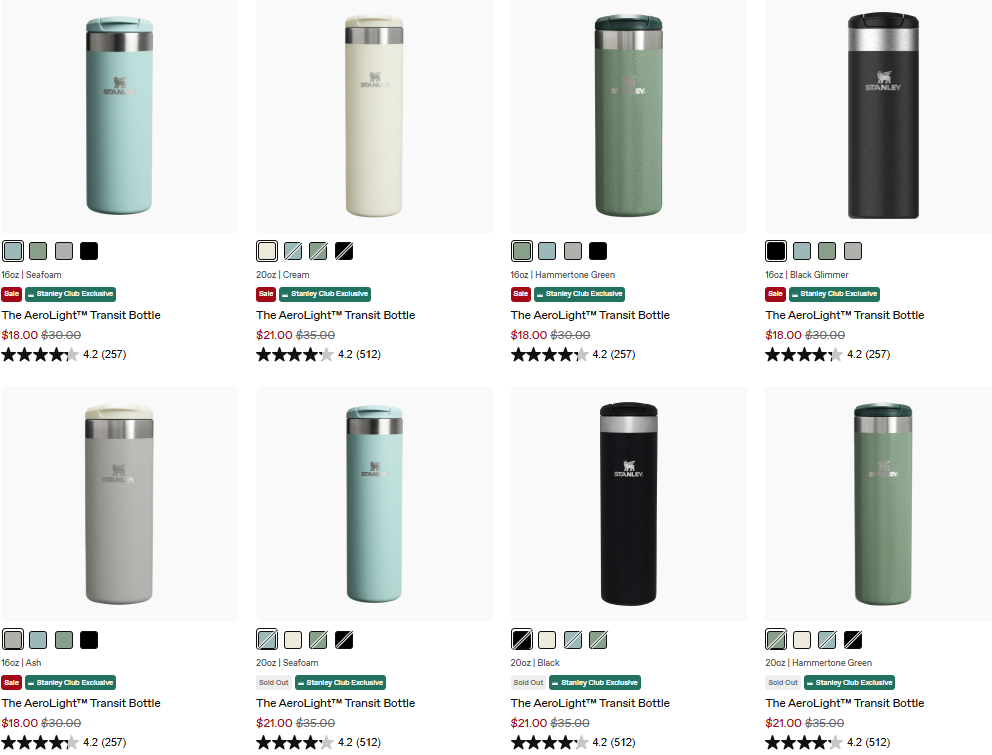992x755 pixels.
Task: Choose green swatch under 16oz Seafoam bottle
Action: (x=38, y=251)
